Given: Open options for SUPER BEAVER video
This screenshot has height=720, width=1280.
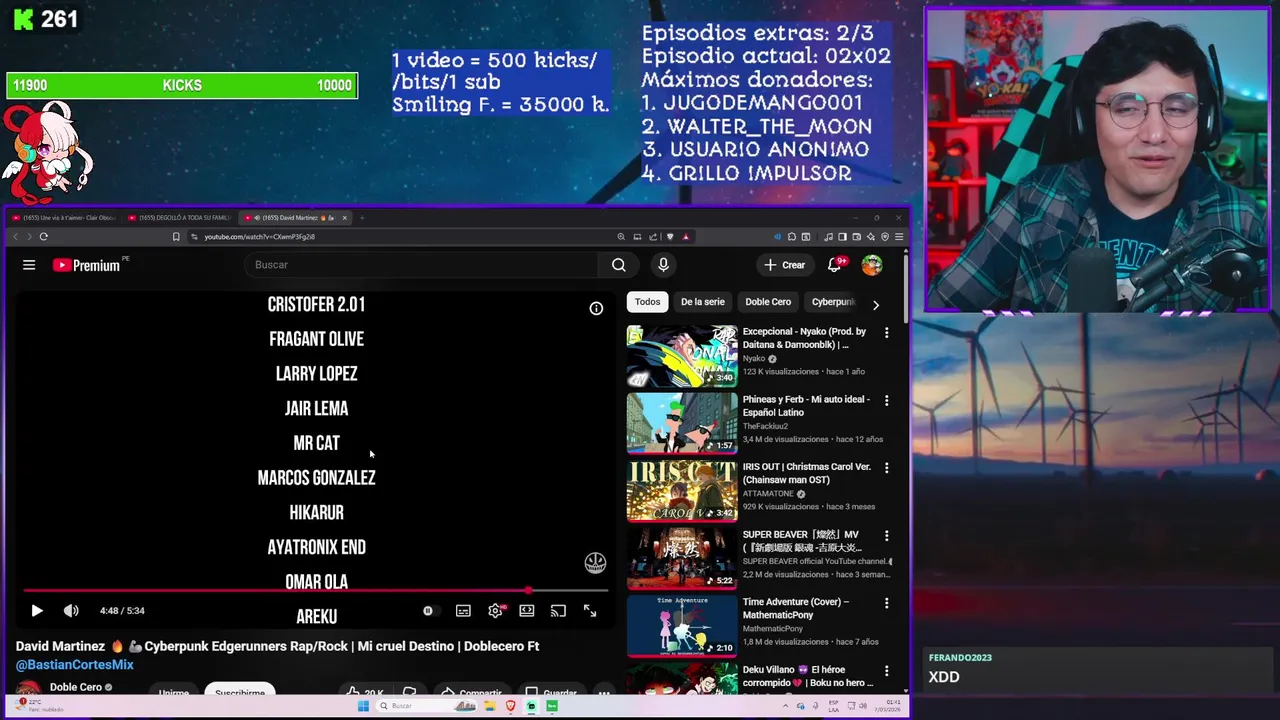Looking at the screenshot, I should pos(886,536).
